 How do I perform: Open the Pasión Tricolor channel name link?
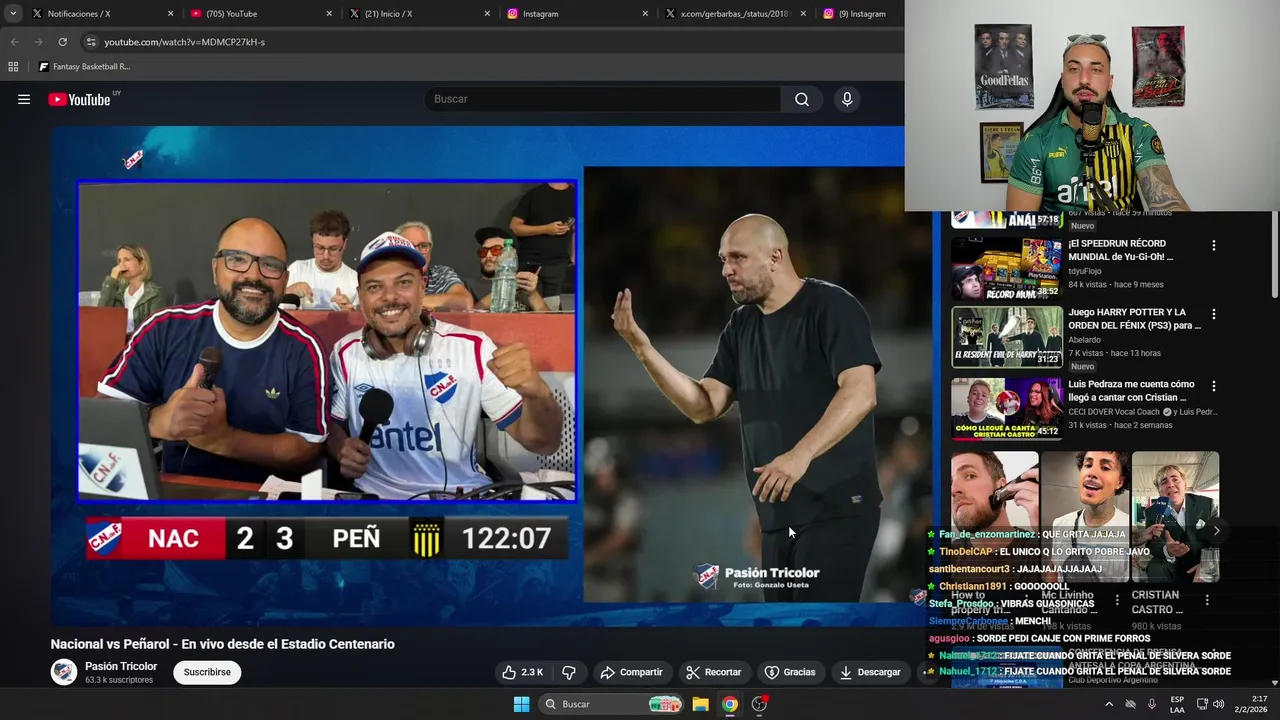(121, 666)
